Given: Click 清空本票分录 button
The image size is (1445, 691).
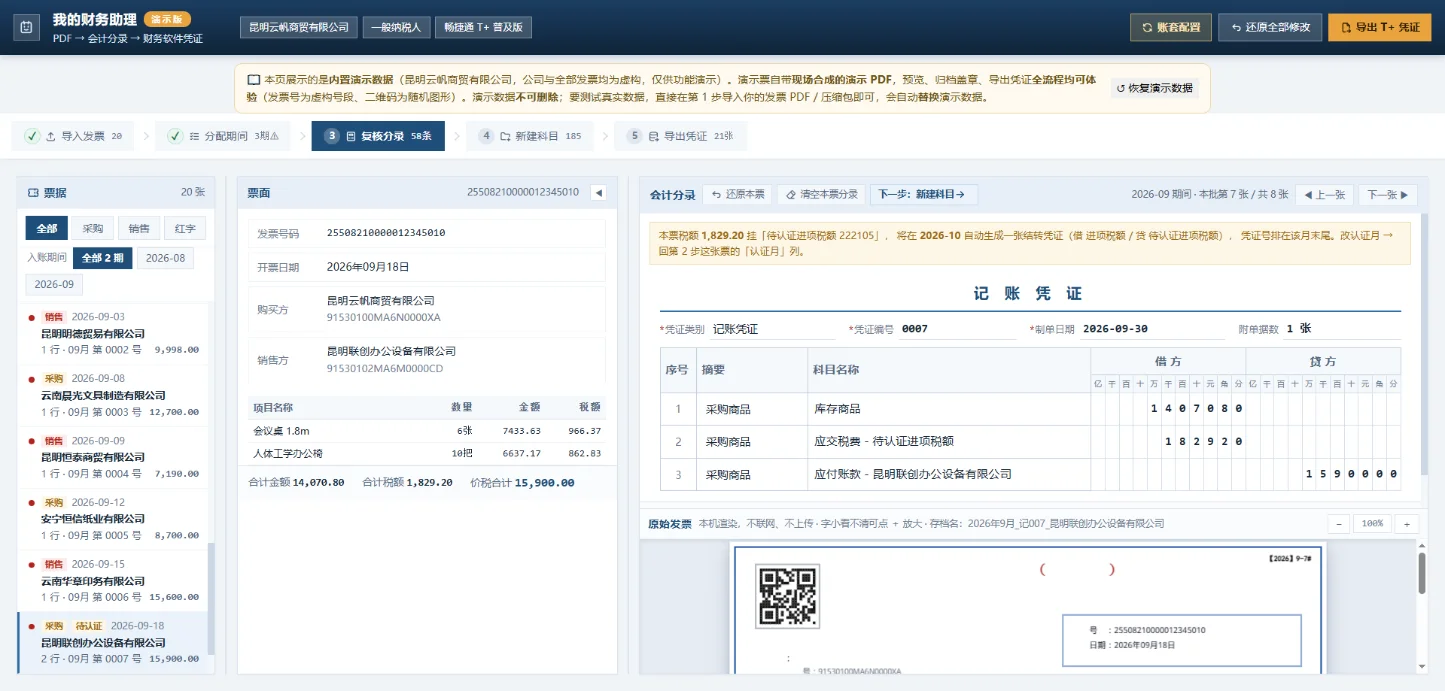Looking at the screenshot, I should (x=821, y=194).
